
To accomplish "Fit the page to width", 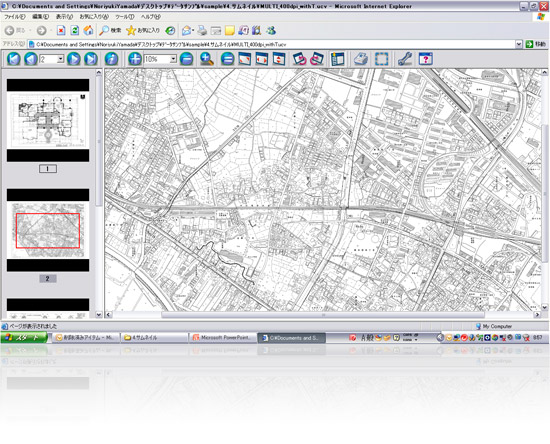I will point(262,59).
